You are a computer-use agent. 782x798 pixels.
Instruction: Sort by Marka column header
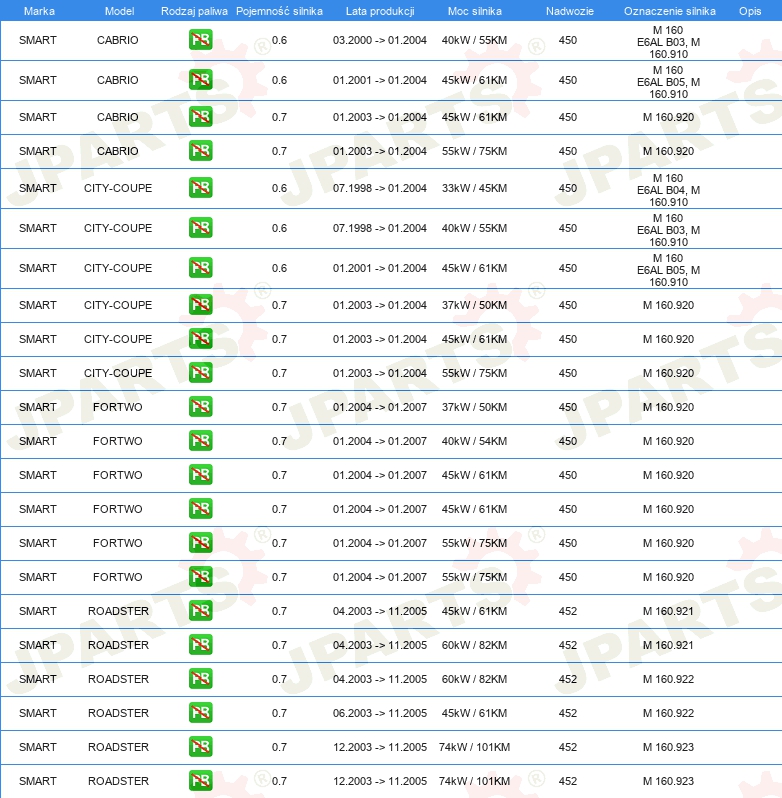pyautogui.click(x=39, y=11)
